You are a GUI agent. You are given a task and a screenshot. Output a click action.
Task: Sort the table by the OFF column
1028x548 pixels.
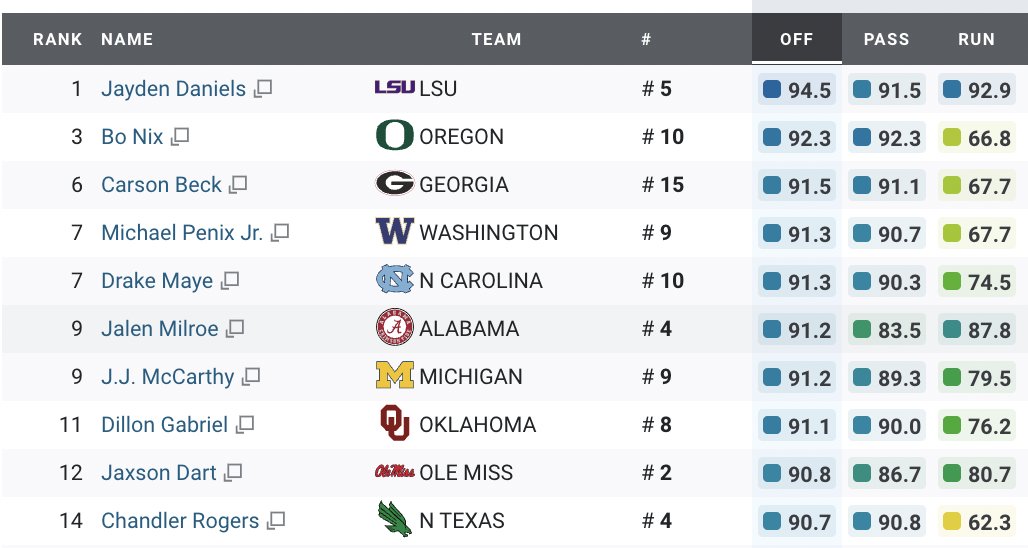(x=797, y=39)
